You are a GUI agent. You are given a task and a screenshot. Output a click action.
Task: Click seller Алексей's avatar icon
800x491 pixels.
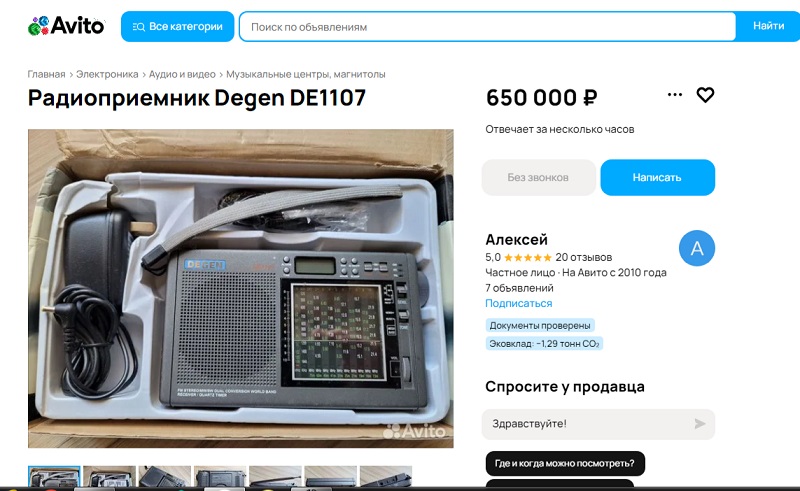coord(696,248)
